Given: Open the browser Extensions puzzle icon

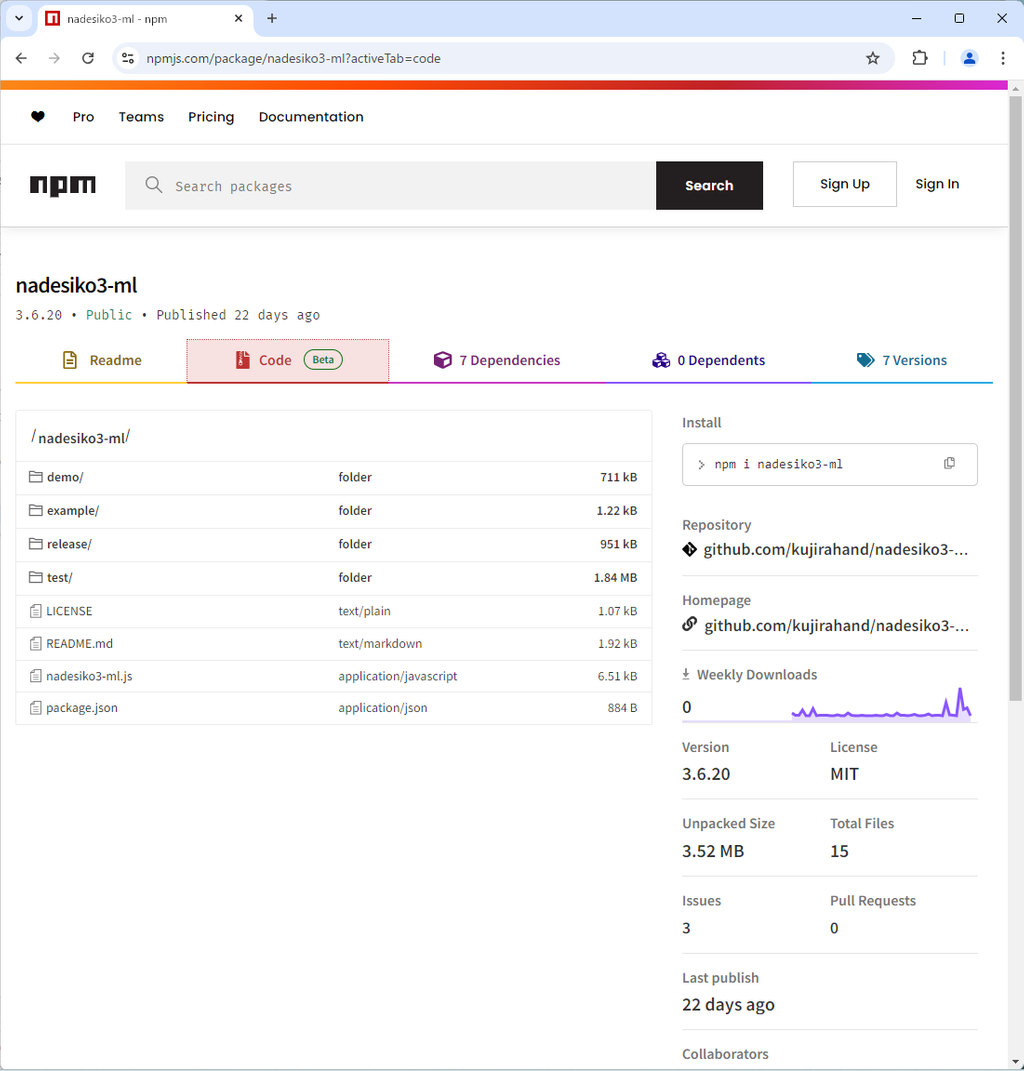Looking at the screenshot, I should 920,58.
